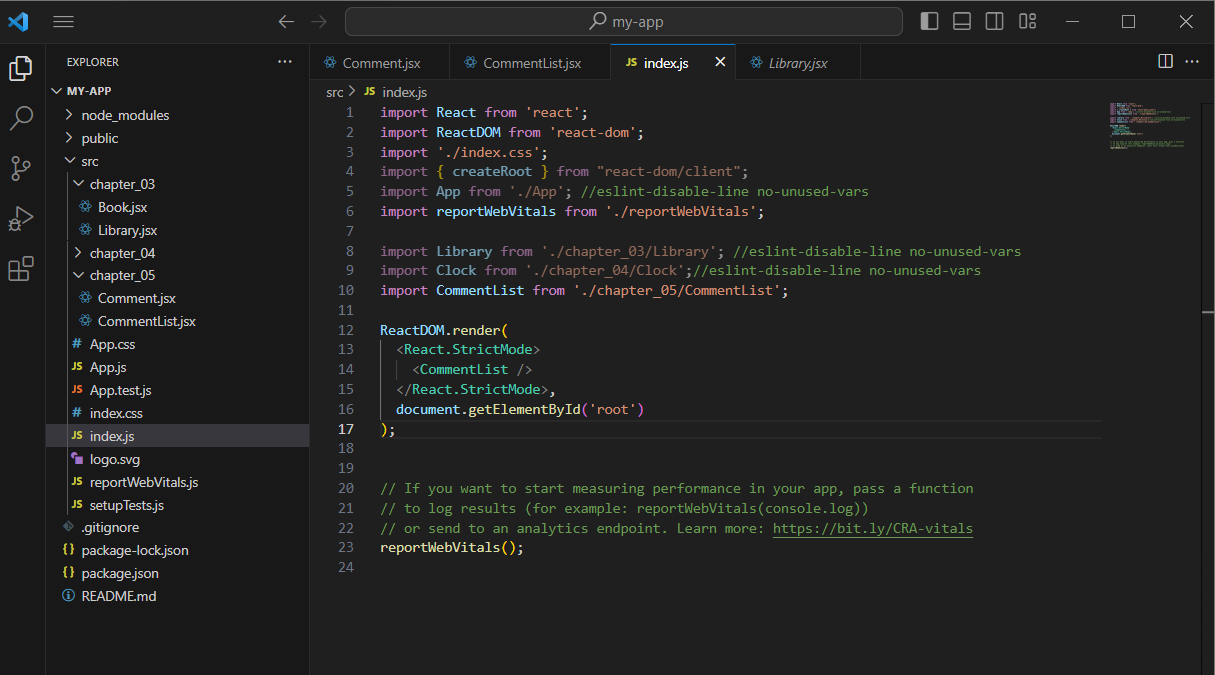1215x675 pixels.
Task: Switch to the CommentList.jsx tab
Action: click(531, 63)
